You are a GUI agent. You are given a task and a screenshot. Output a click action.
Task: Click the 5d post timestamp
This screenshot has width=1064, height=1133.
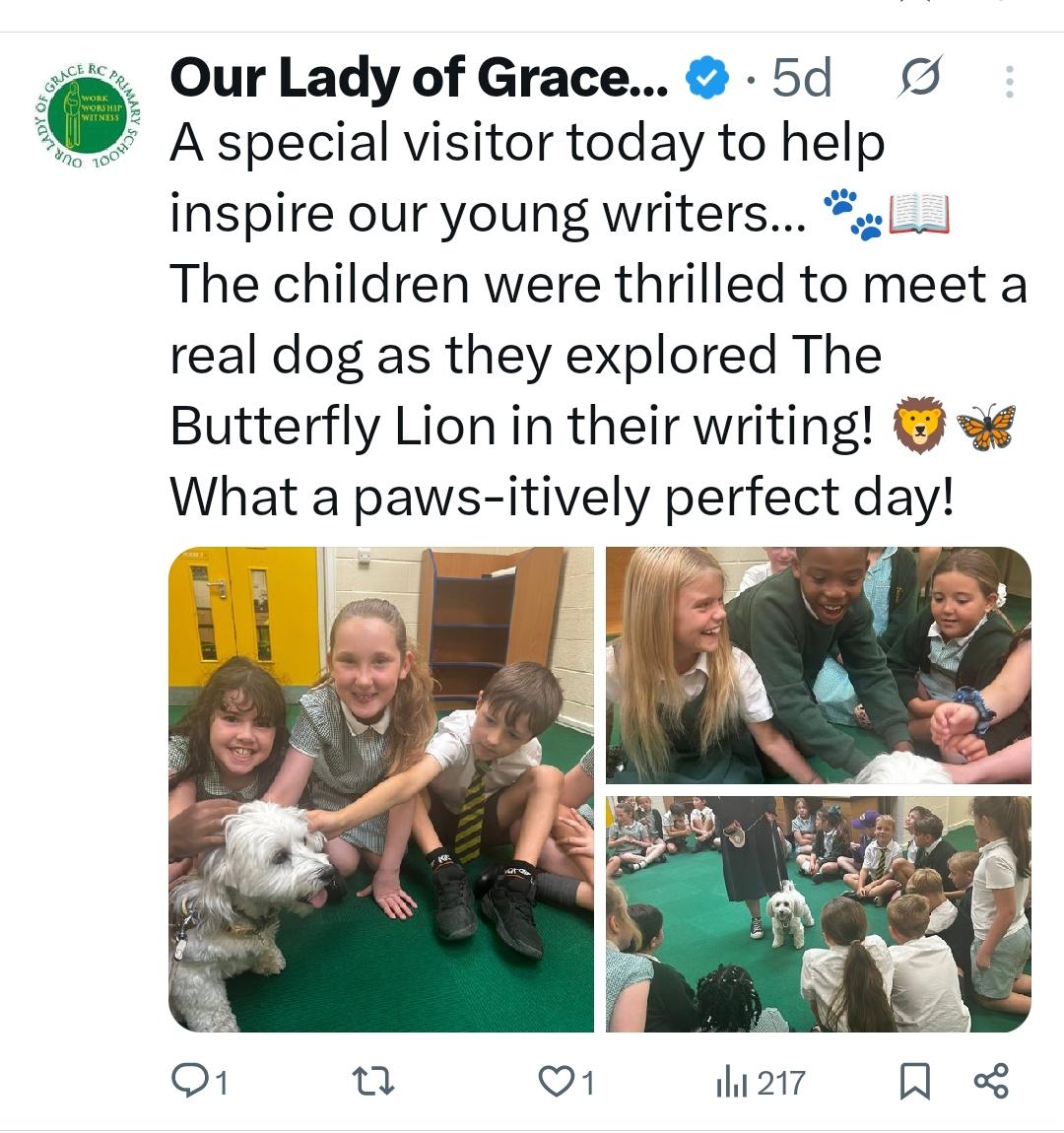(801, 77)
